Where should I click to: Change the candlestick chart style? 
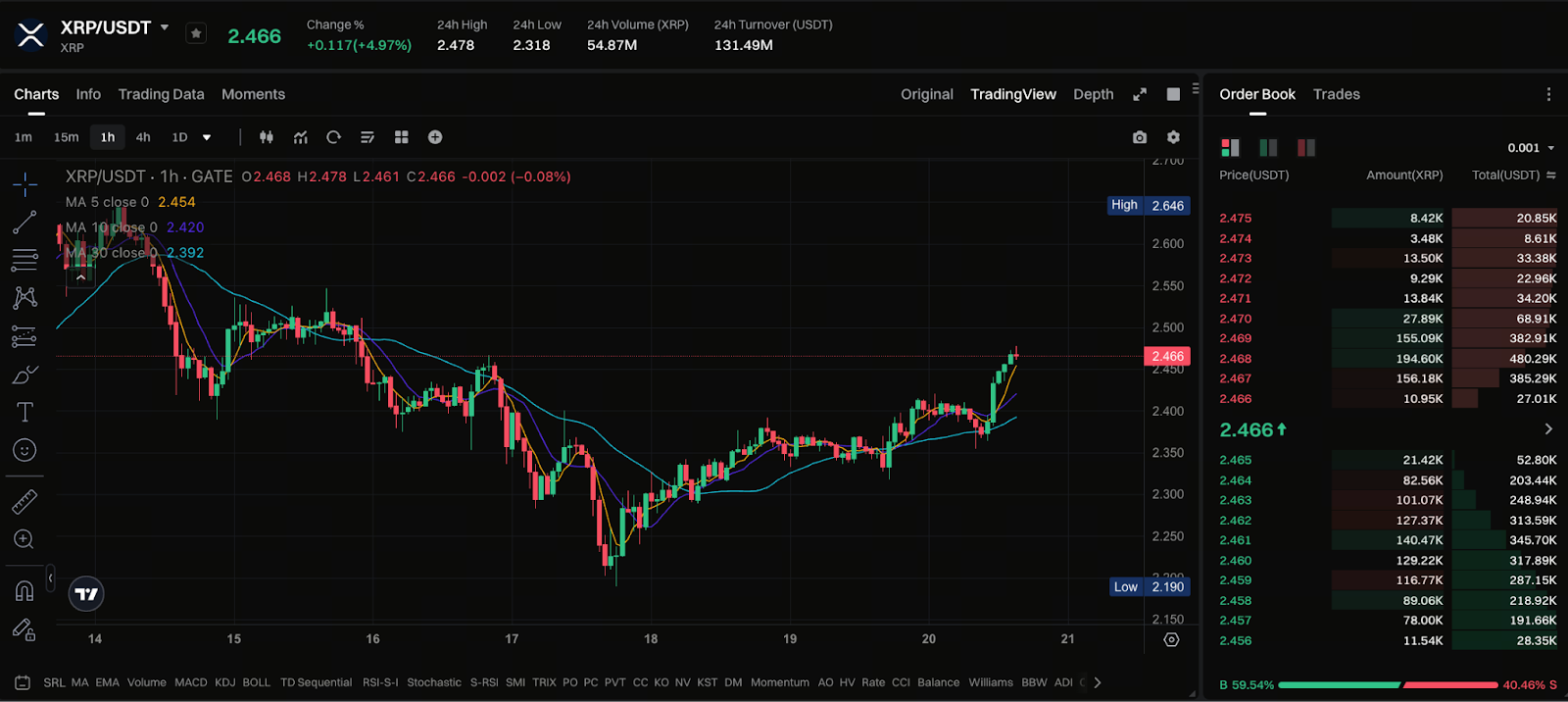[x=266, y=137]
